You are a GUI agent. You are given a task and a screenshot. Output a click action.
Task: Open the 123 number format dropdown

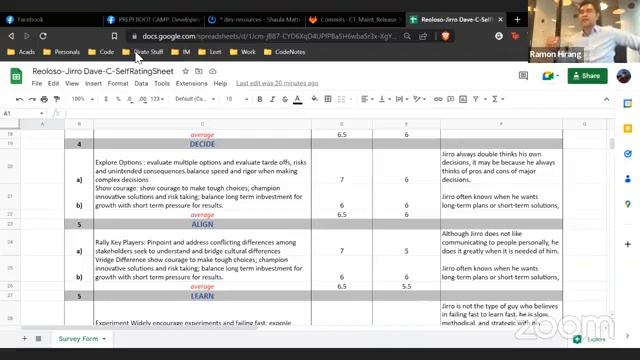click(157, 99)
